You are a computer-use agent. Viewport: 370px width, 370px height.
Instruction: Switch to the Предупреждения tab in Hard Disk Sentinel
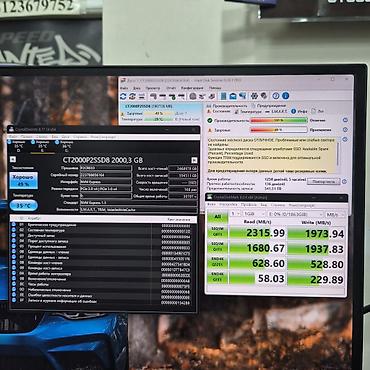click(x=269, y=106)
